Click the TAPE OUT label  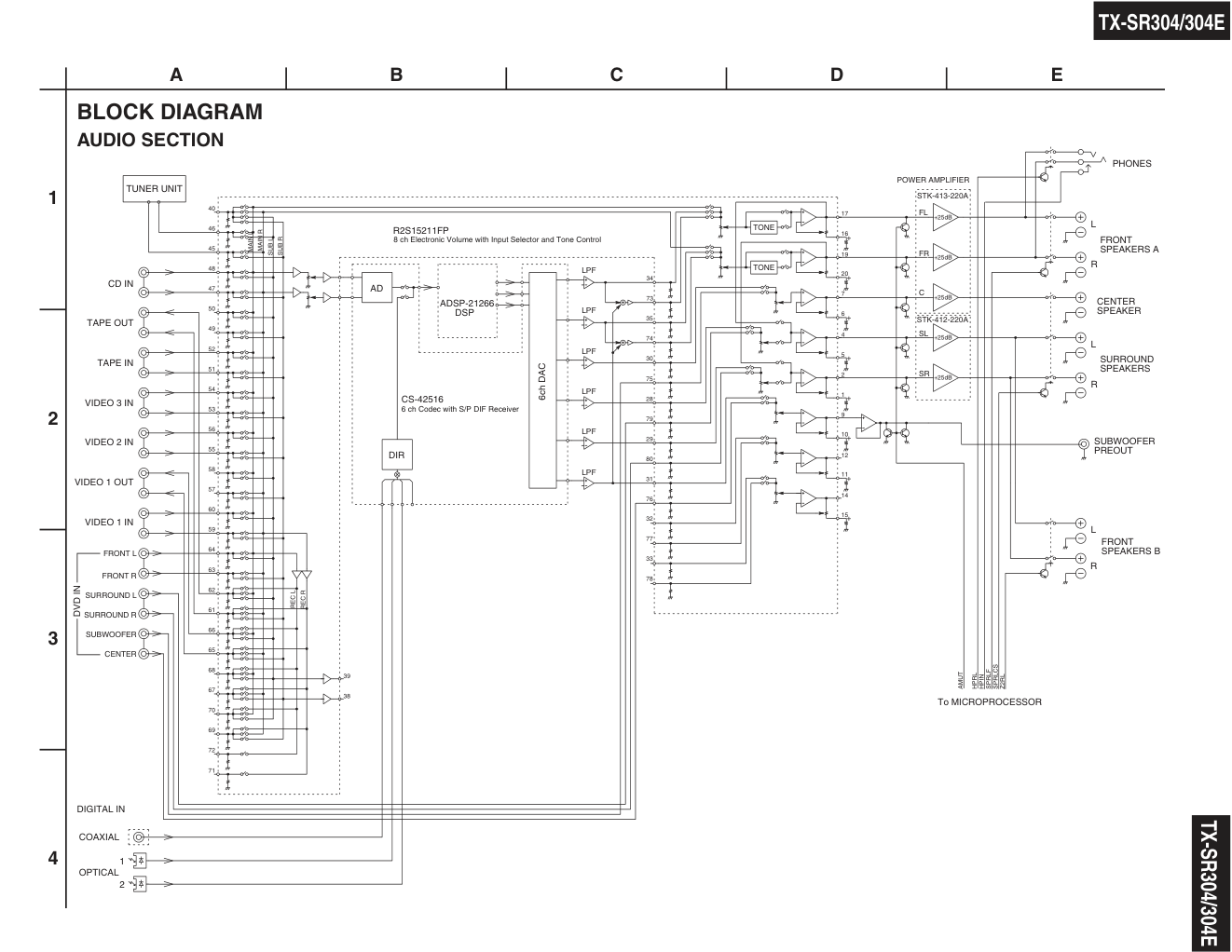coord(111,323)
